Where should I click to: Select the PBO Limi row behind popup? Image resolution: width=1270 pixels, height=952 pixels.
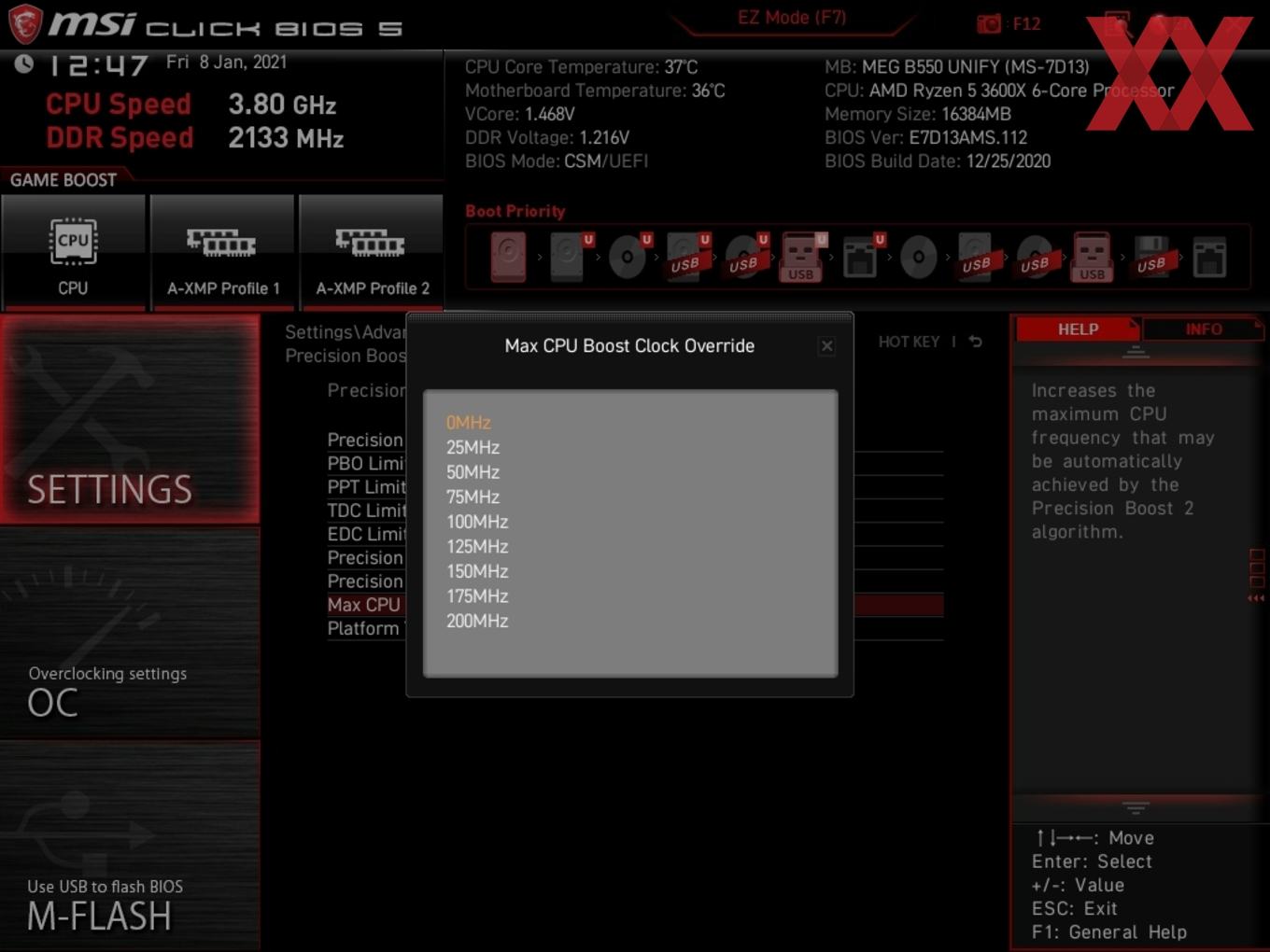(x=366, y=464)
